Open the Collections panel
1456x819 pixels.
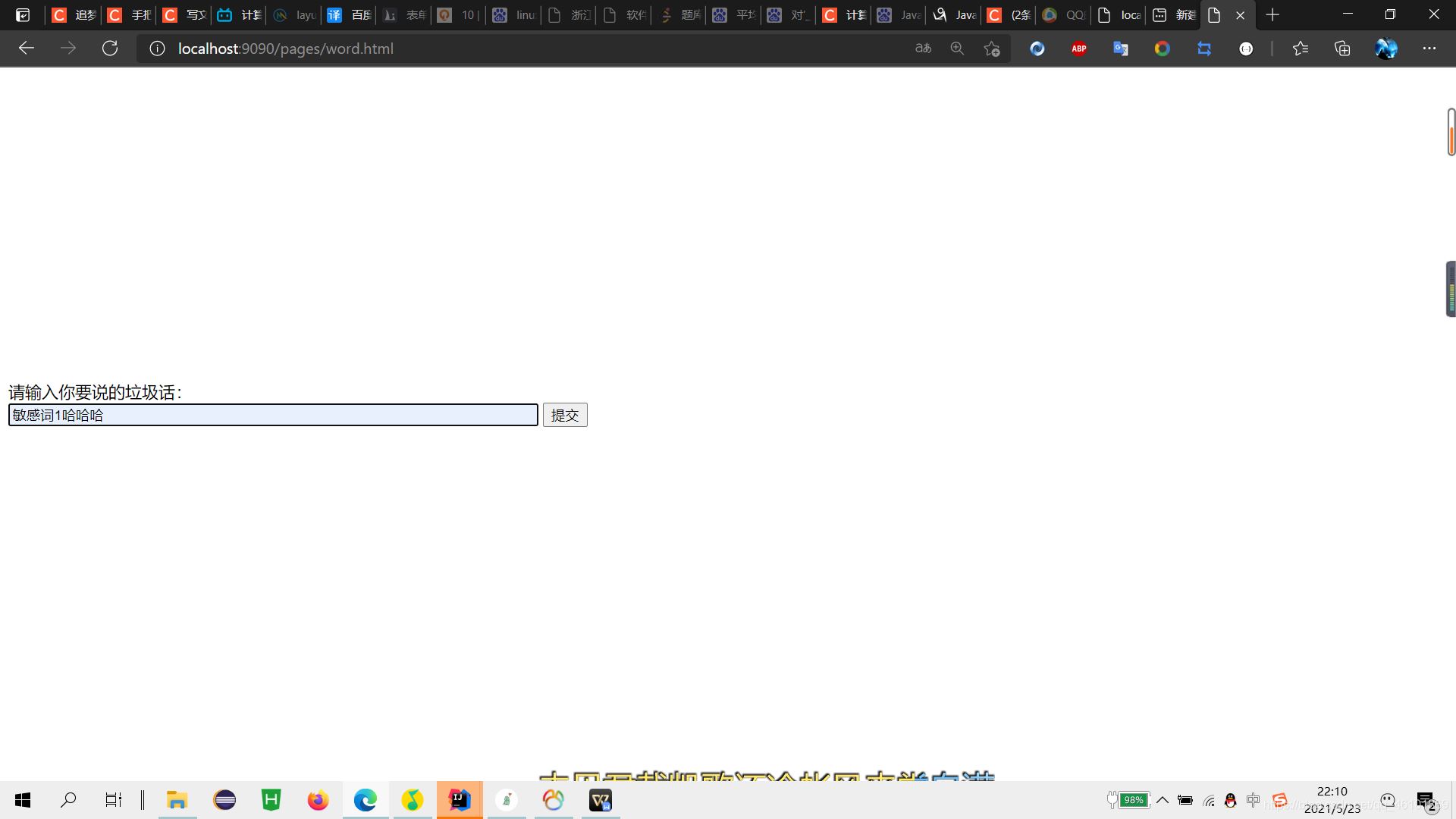tap(1342, 49)
